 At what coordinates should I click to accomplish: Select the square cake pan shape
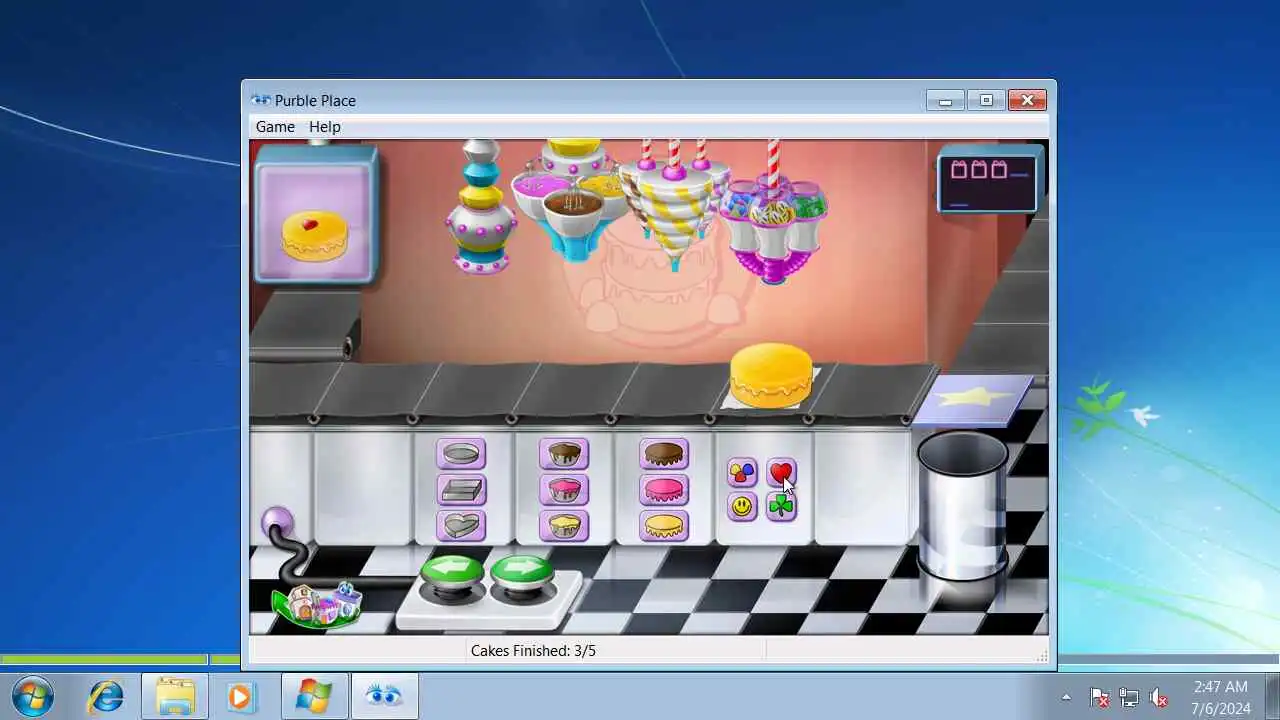tap(461, 490)
